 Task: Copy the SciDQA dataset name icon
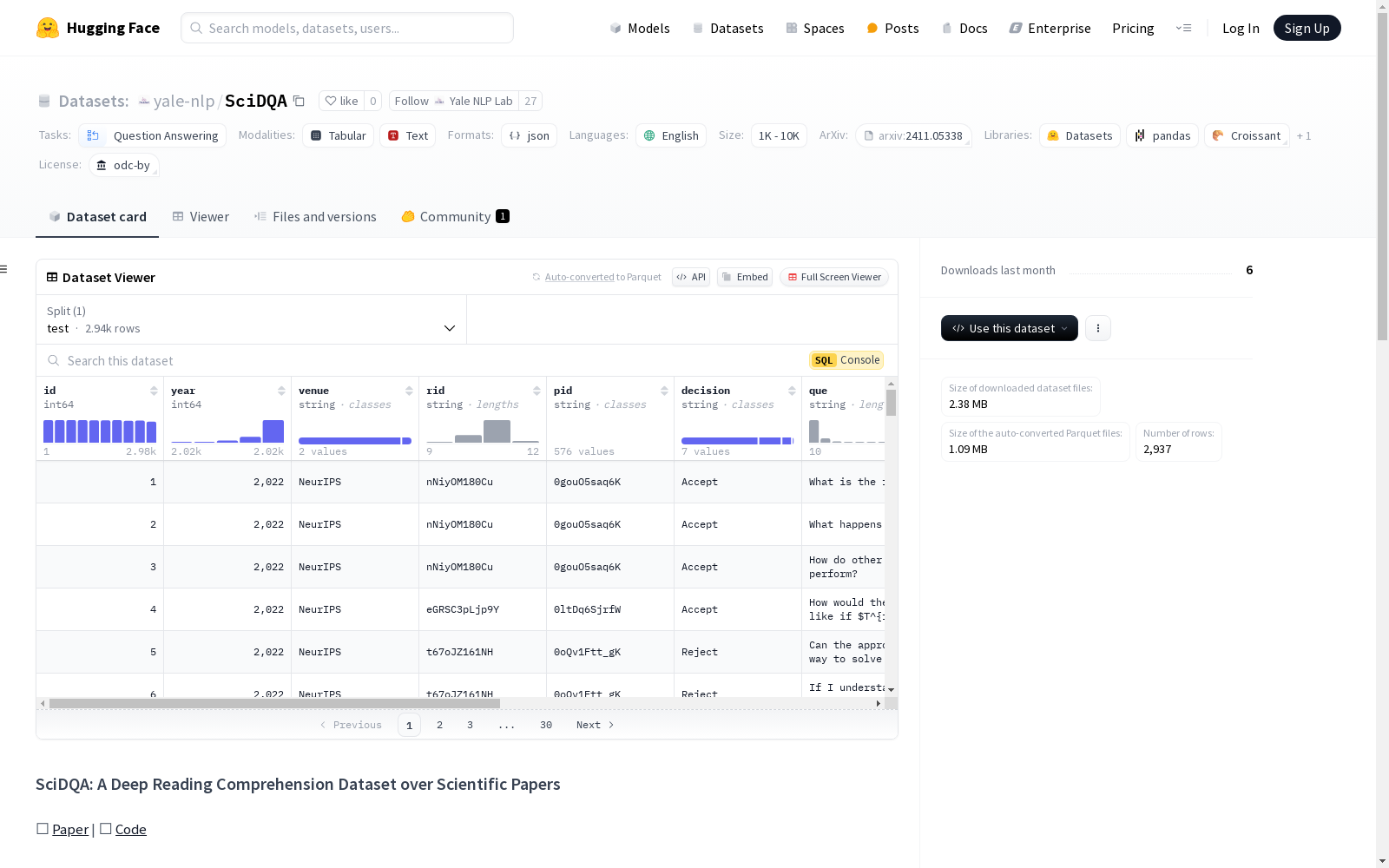pos(299,101)
